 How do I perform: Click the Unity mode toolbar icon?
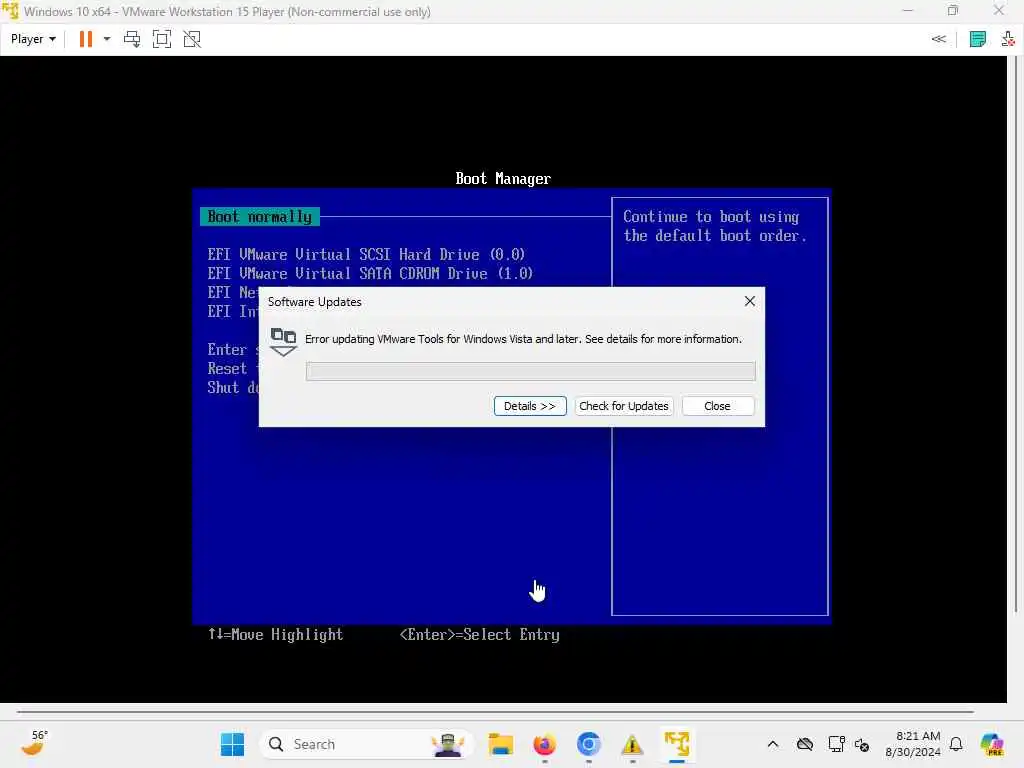(192, 39)
